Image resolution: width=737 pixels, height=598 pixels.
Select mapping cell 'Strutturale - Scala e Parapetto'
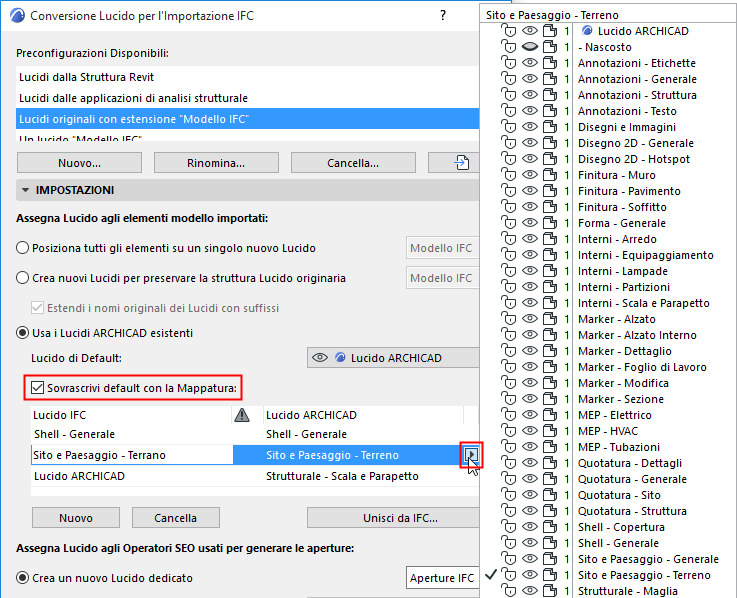(x=342, y=476)
